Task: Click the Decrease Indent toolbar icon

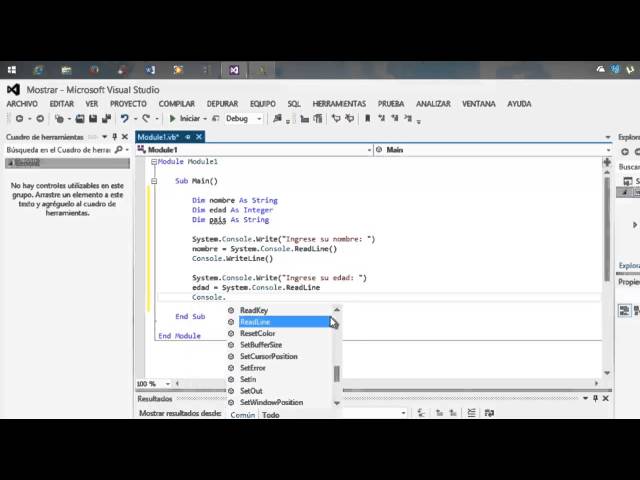Action: pos(304,119)
